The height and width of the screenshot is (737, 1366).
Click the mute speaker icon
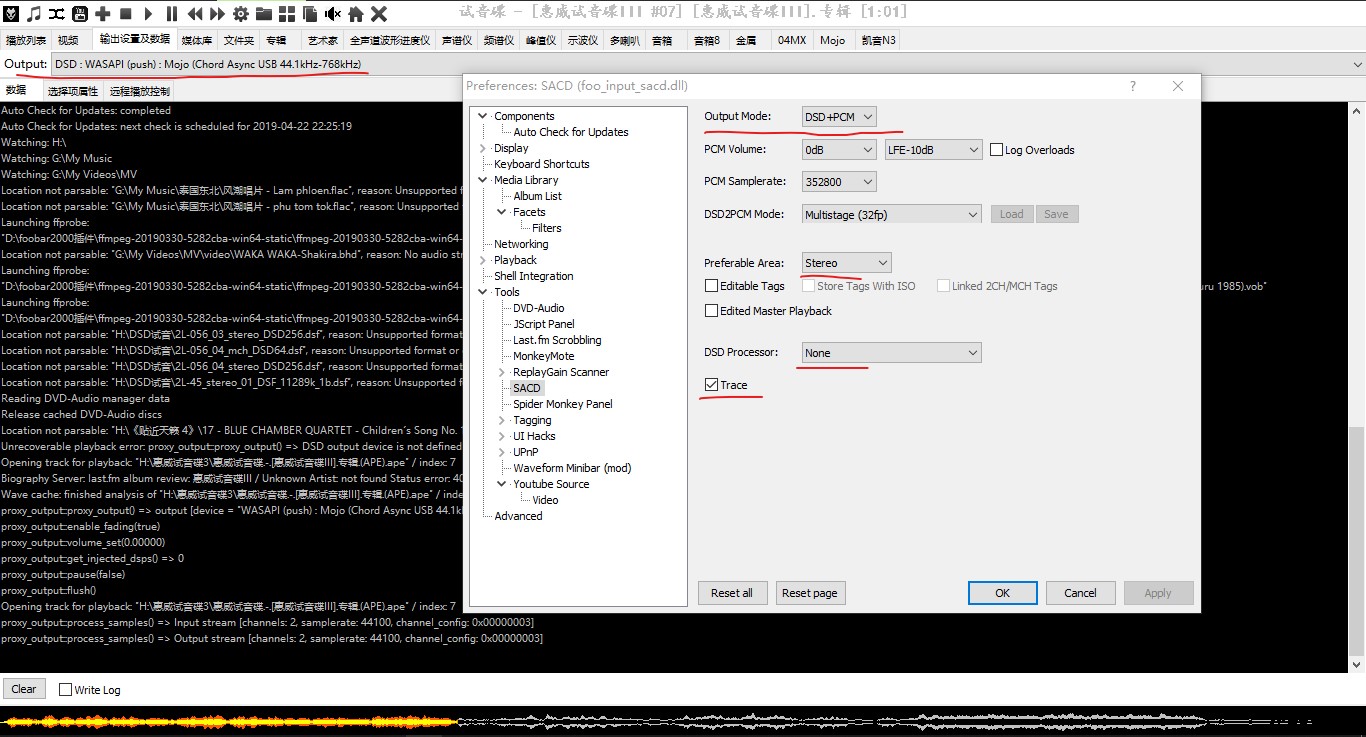click(332, 13)
